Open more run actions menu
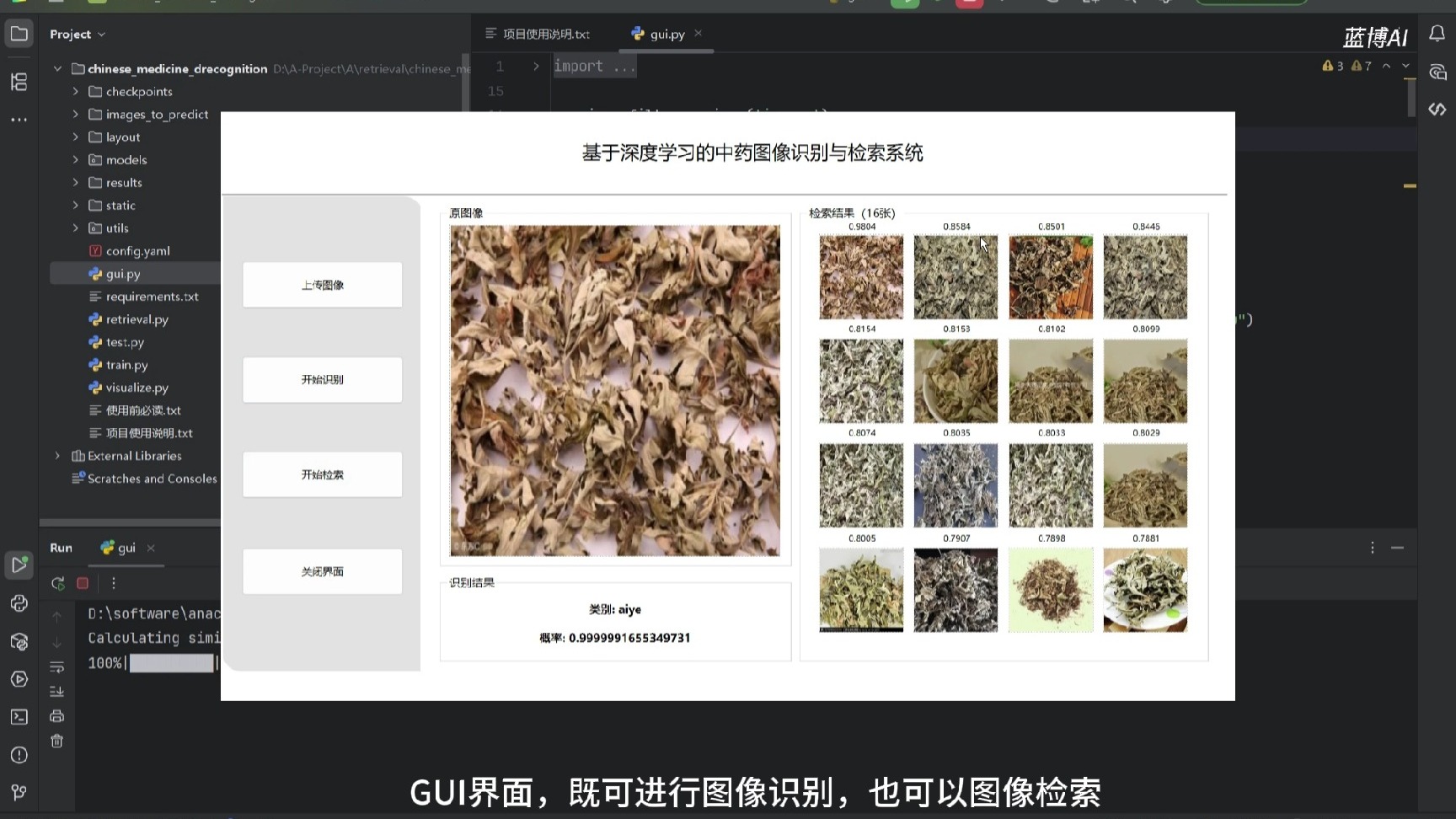 click(114, 583)
